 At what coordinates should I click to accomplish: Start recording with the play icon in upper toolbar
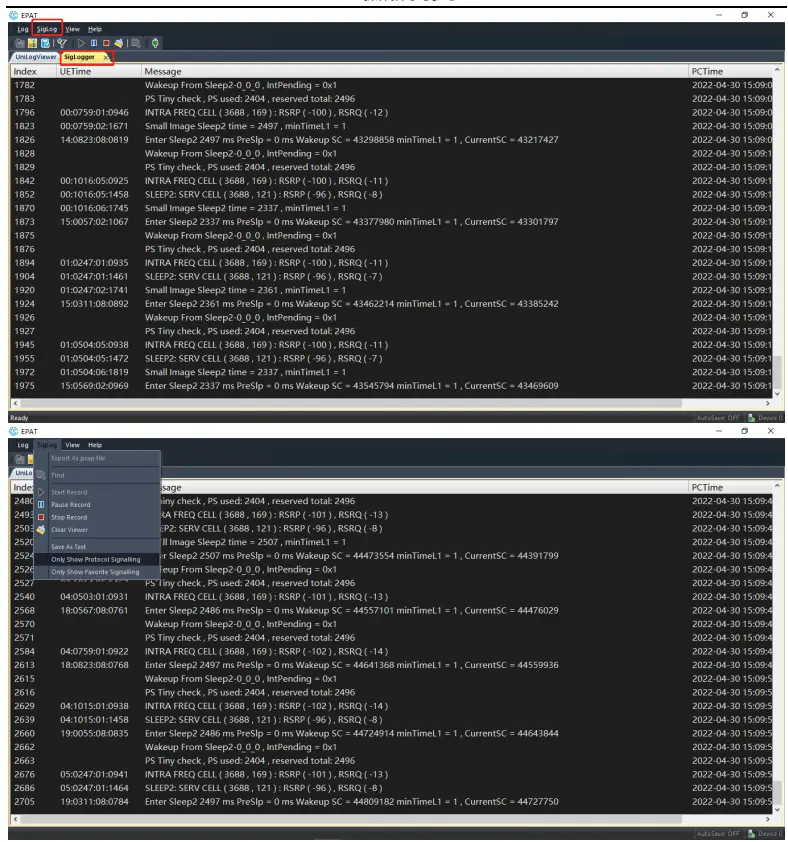pyautogui.click(x=81, y=43)
